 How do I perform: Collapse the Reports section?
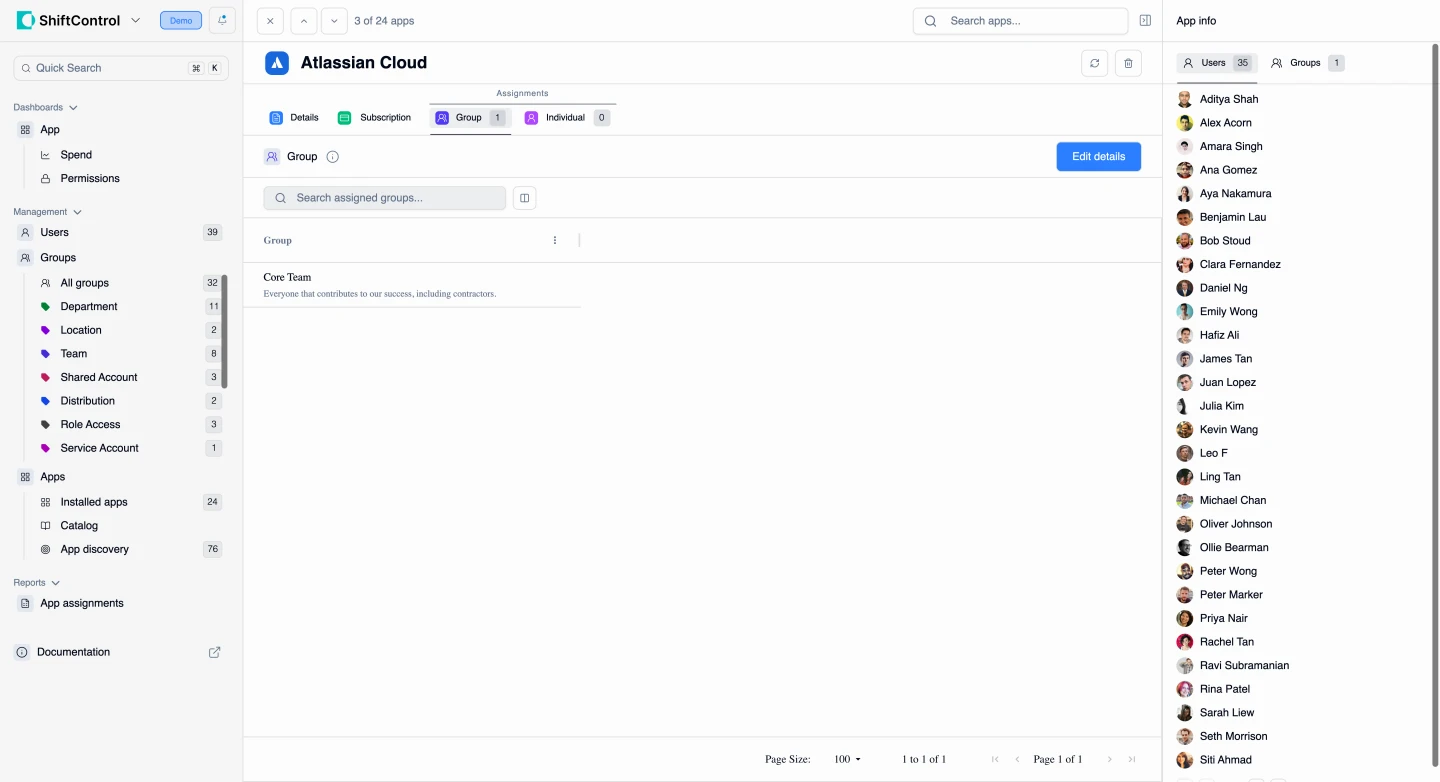(x=36, y=582)
